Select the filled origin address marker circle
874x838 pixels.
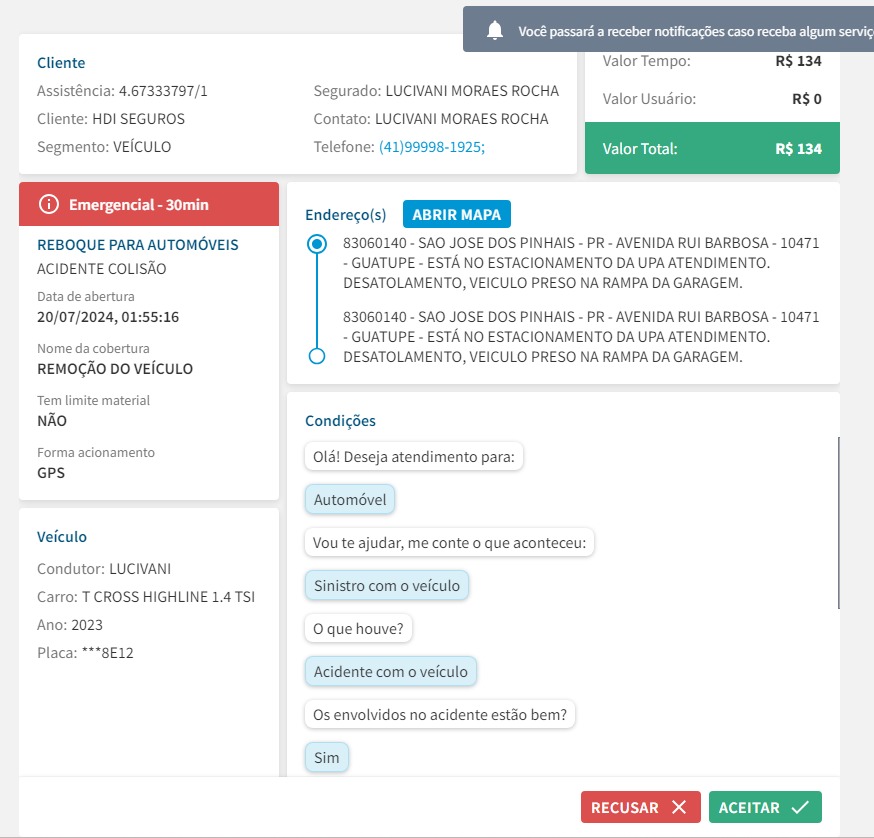[317, 243]
